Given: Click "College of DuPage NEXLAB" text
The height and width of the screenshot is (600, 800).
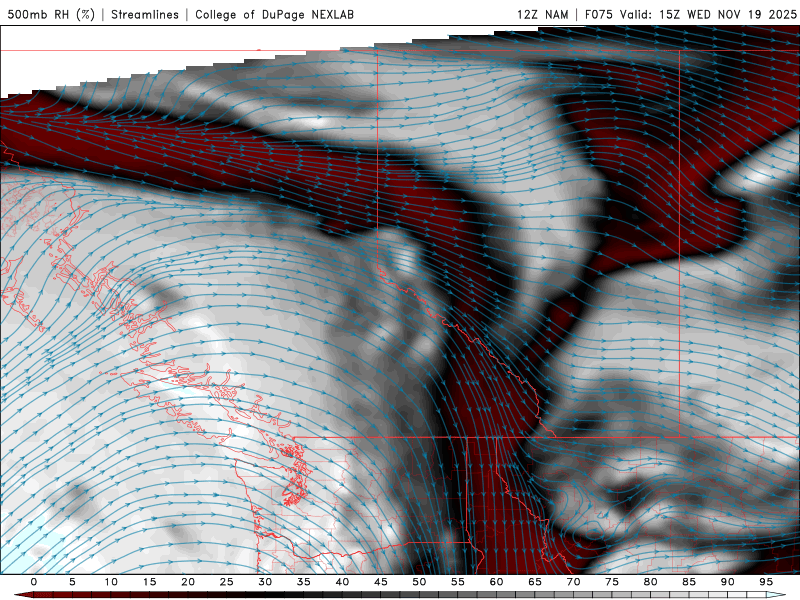Looking at the screenshot, I should (274, 14).
